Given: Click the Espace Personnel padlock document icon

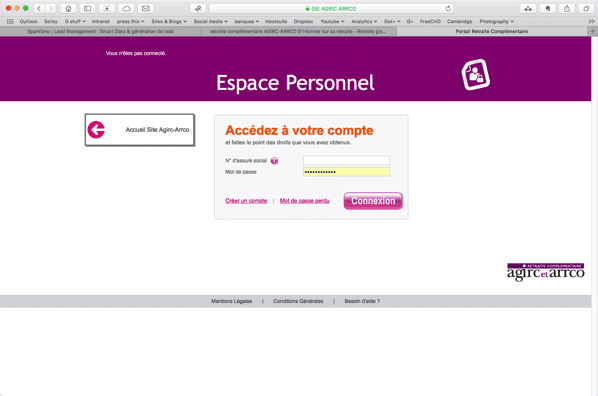Looking at the screenshot, I should coord(476,74).
